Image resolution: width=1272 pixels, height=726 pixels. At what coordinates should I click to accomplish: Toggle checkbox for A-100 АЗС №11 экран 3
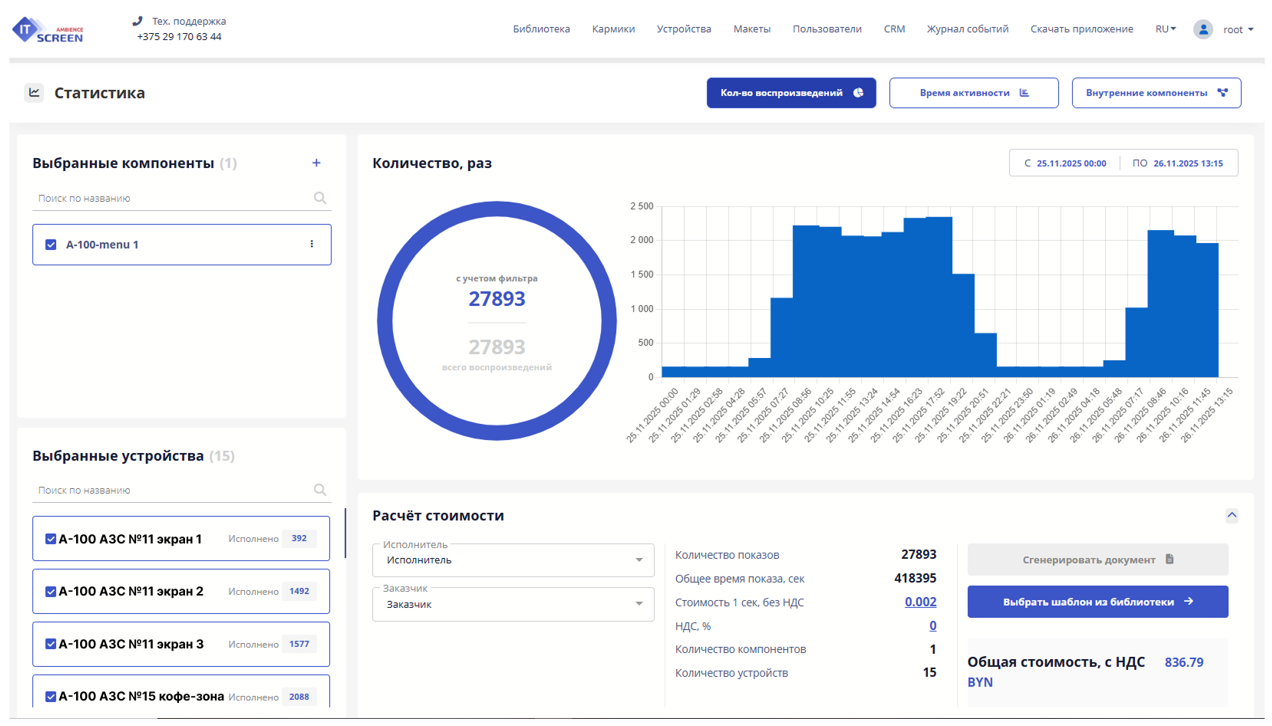click(51, 644)
